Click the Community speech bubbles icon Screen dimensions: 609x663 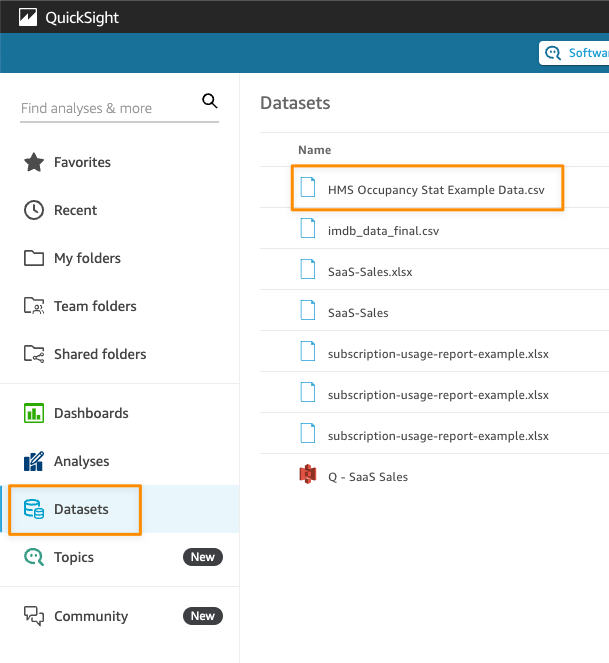click(34, 616)
